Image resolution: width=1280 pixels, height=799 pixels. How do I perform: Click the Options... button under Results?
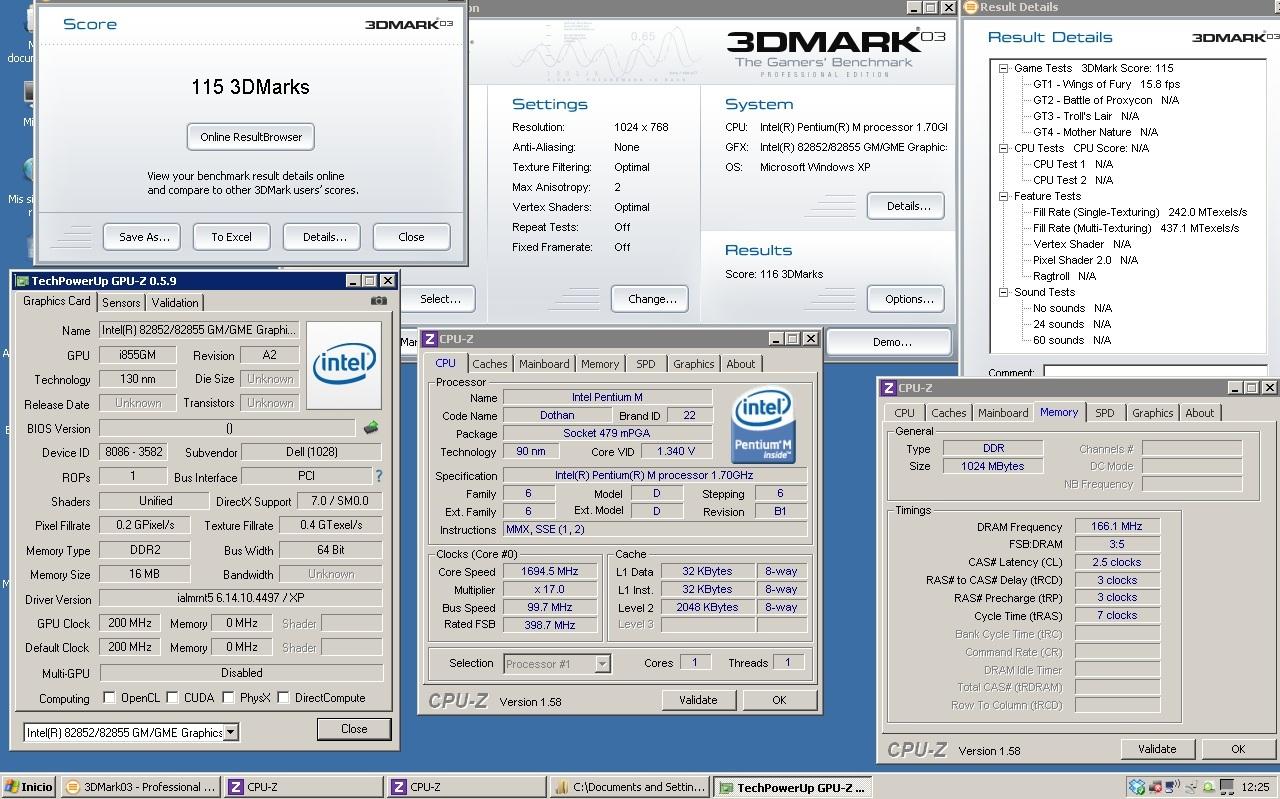pos(906,299)
